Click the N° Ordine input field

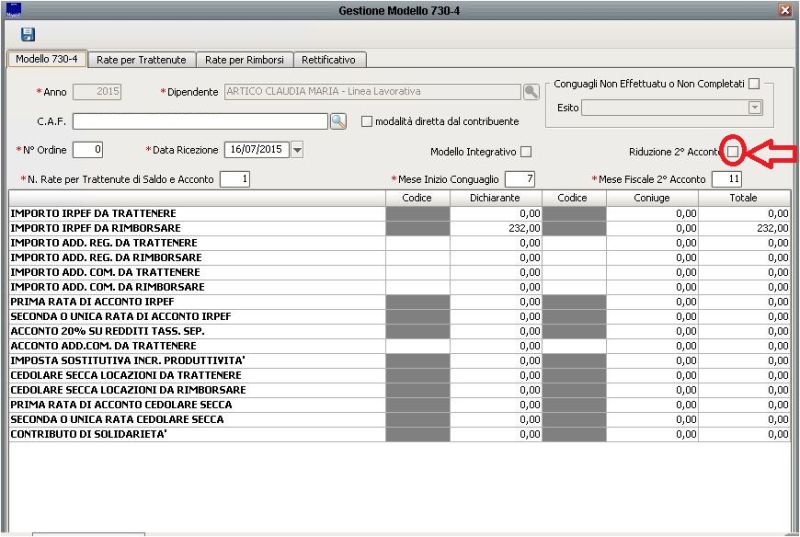tap(87, 150)
